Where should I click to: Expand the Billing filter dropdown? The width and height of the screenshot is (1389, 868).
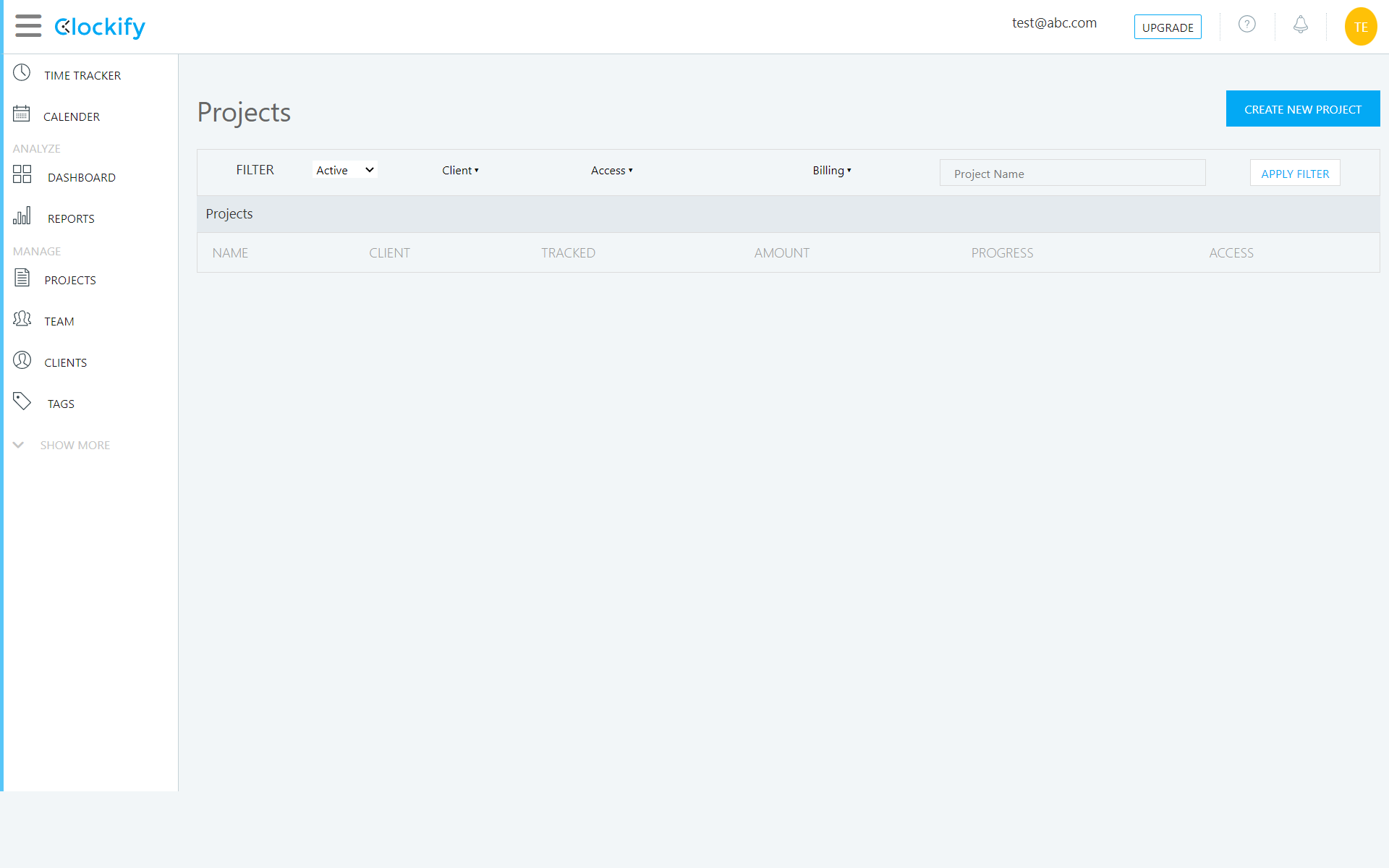click(x=833, y=170)
